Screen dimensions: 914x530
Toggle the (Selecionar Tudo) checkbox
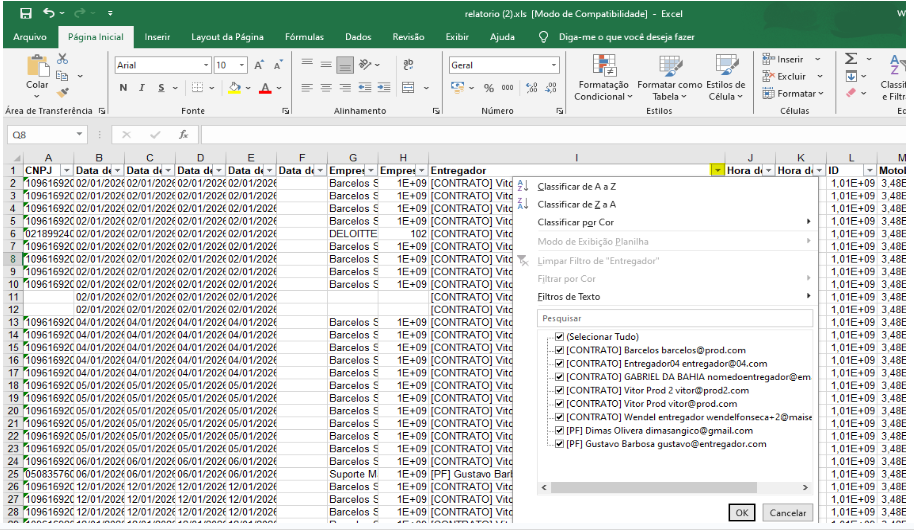tap(560, 336)
